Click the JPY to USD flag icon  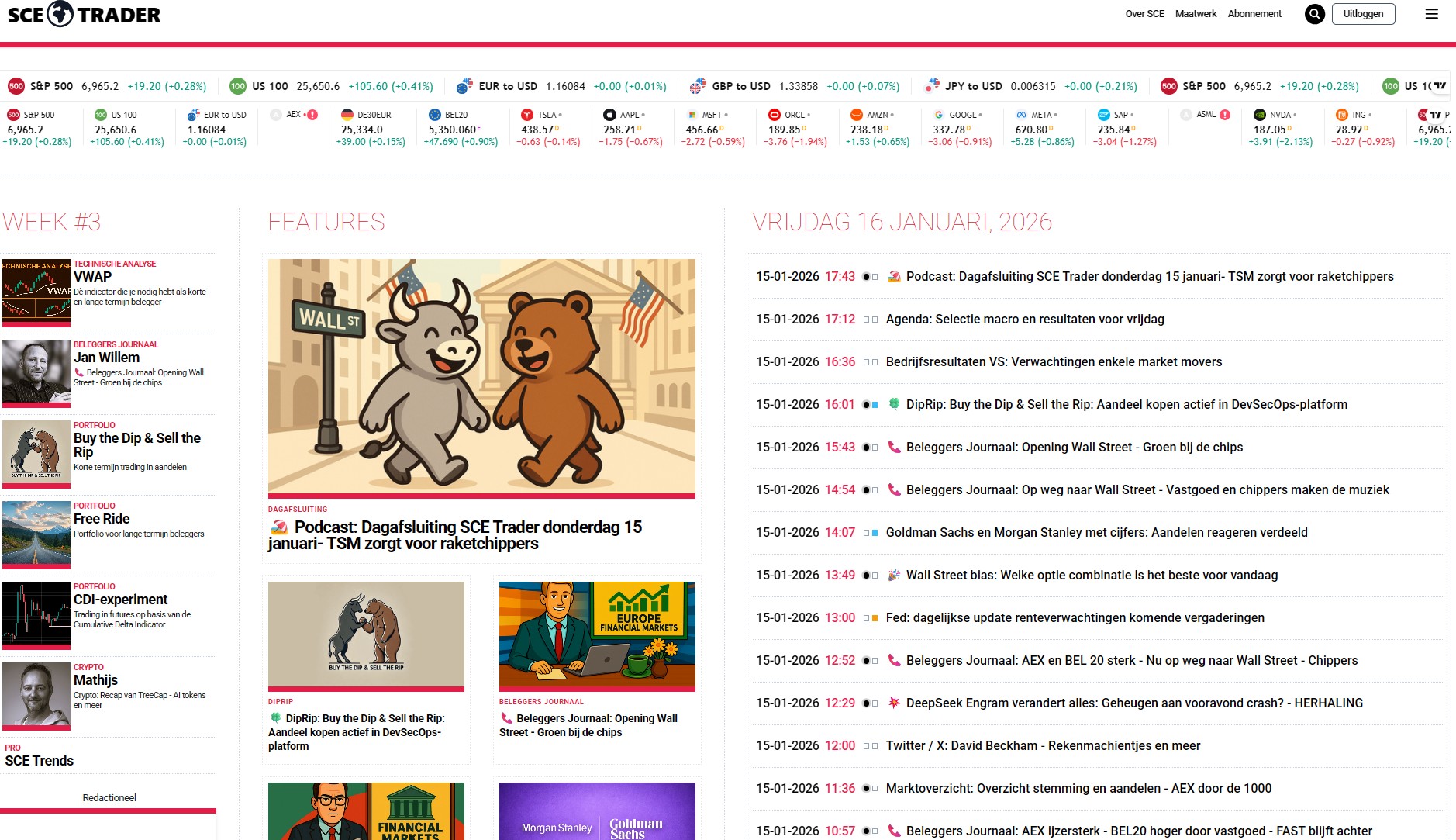[x=932, y=85]
